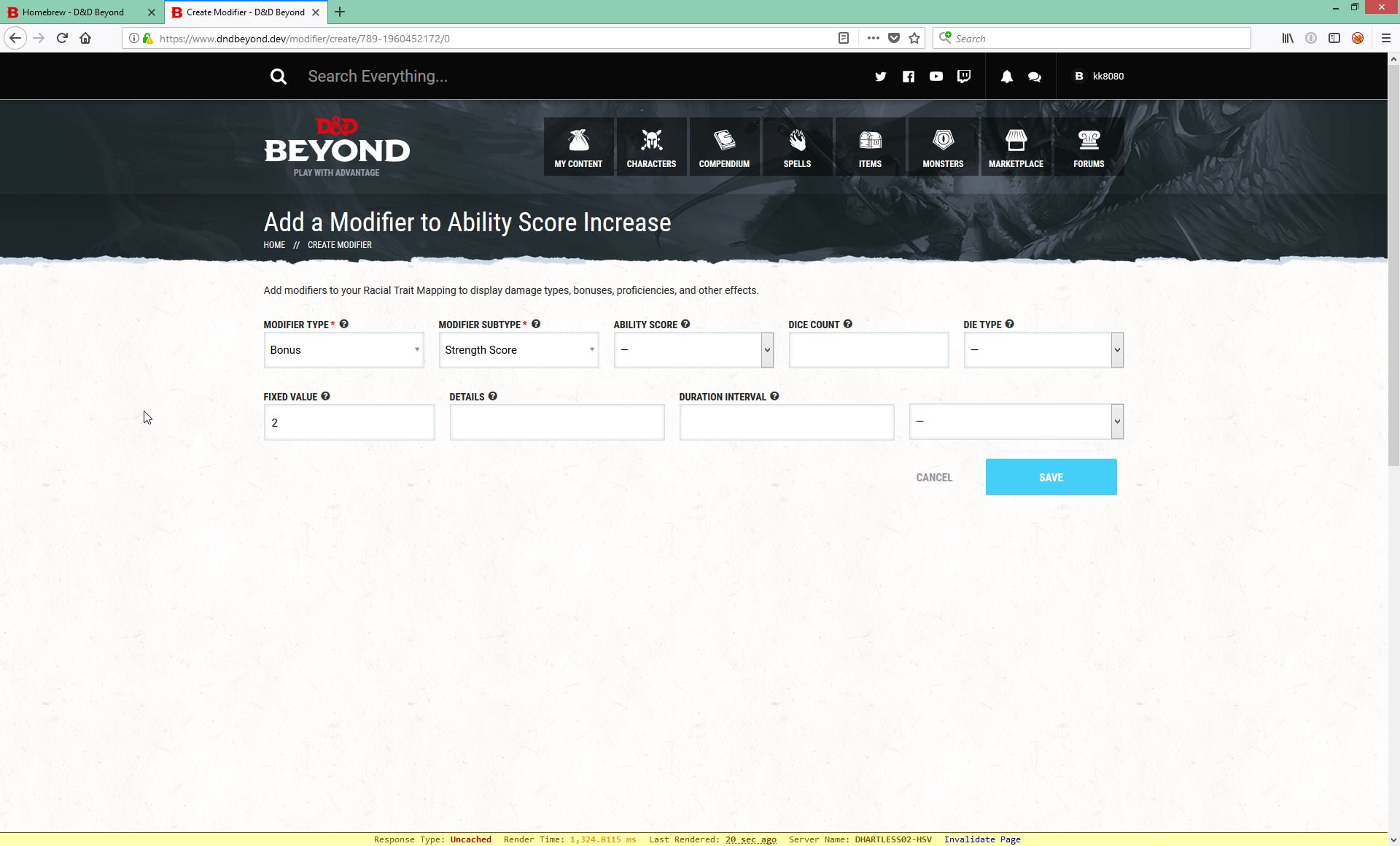
Task: Open the My Content navigation menu
Action: pos(578,147)
